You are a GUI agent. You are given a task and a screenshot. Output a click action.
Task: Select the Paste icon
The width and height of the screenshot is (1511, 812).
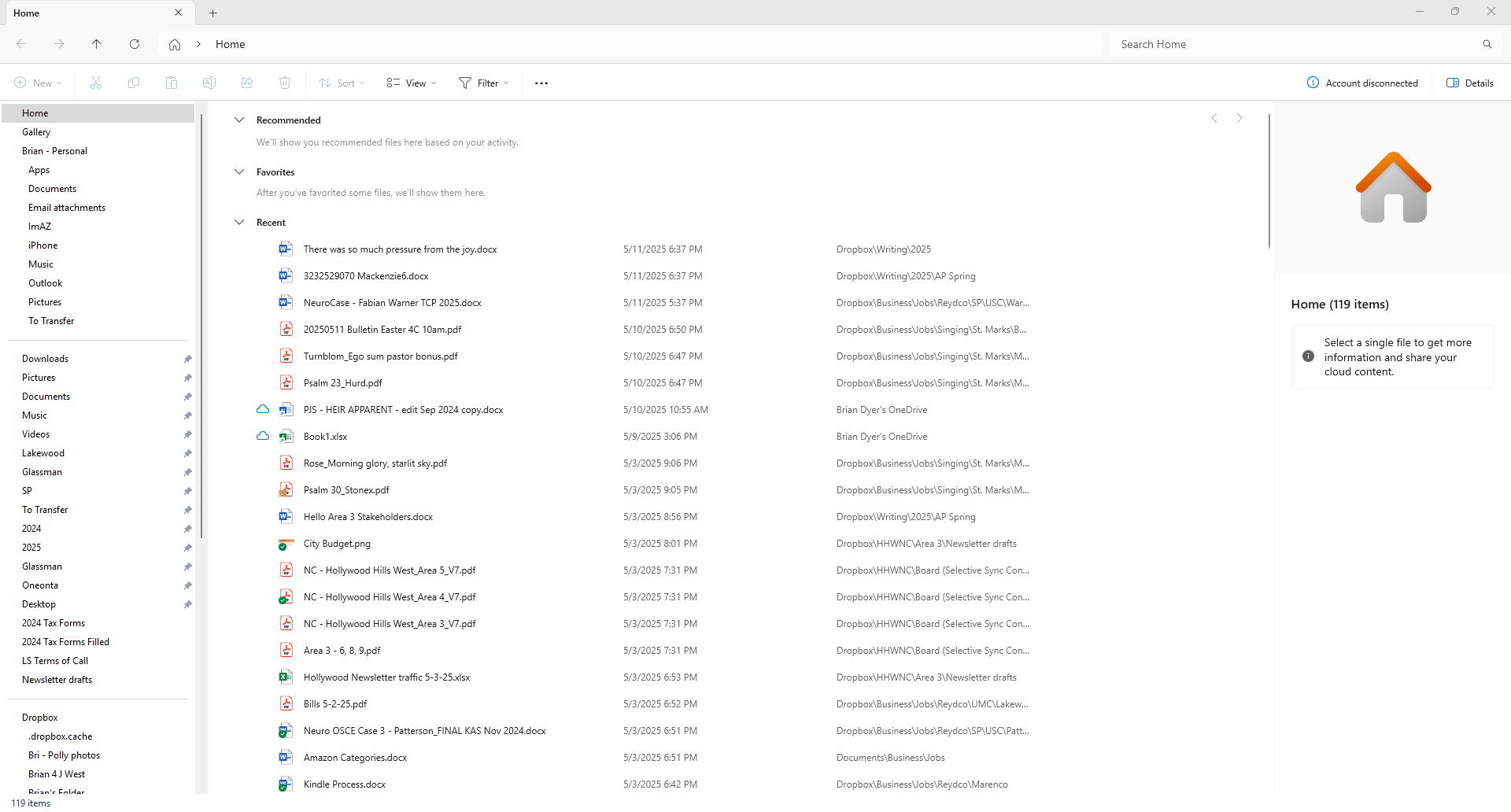[x=172, y=83]
